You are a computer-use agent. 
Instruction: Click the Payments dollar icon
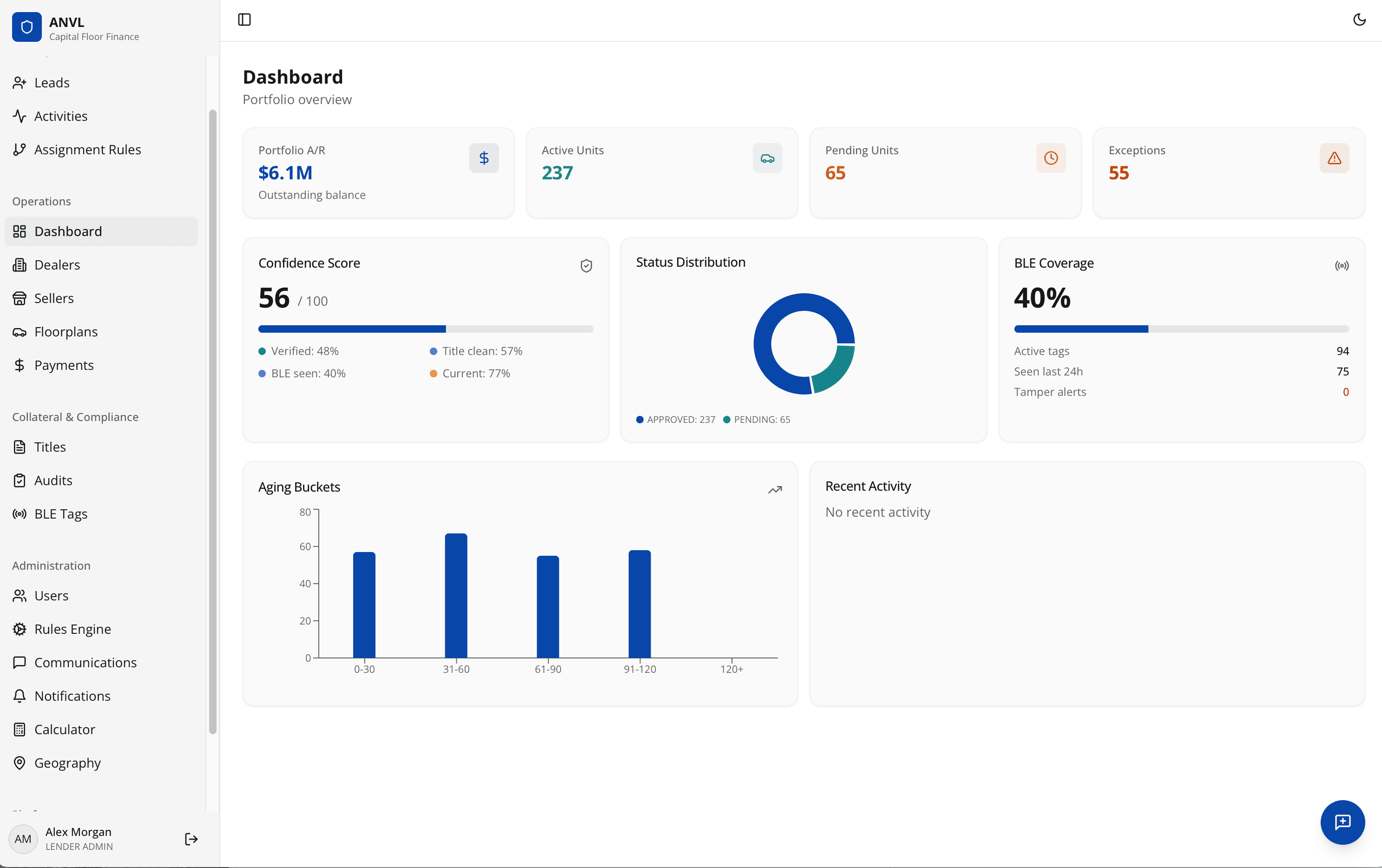pyautogui.click(x=20, y=365)
